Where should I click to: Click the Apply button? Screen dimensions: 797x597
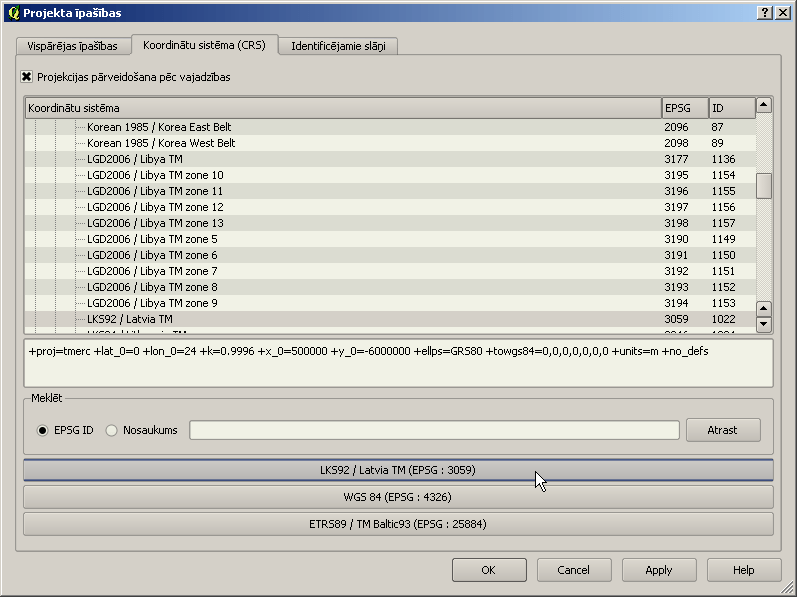click(659, 570)
